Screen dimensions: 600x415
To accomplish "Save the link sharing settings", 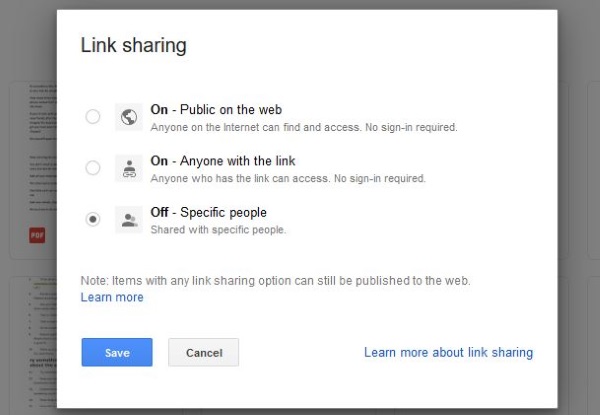I will click(x=117, y=352).
